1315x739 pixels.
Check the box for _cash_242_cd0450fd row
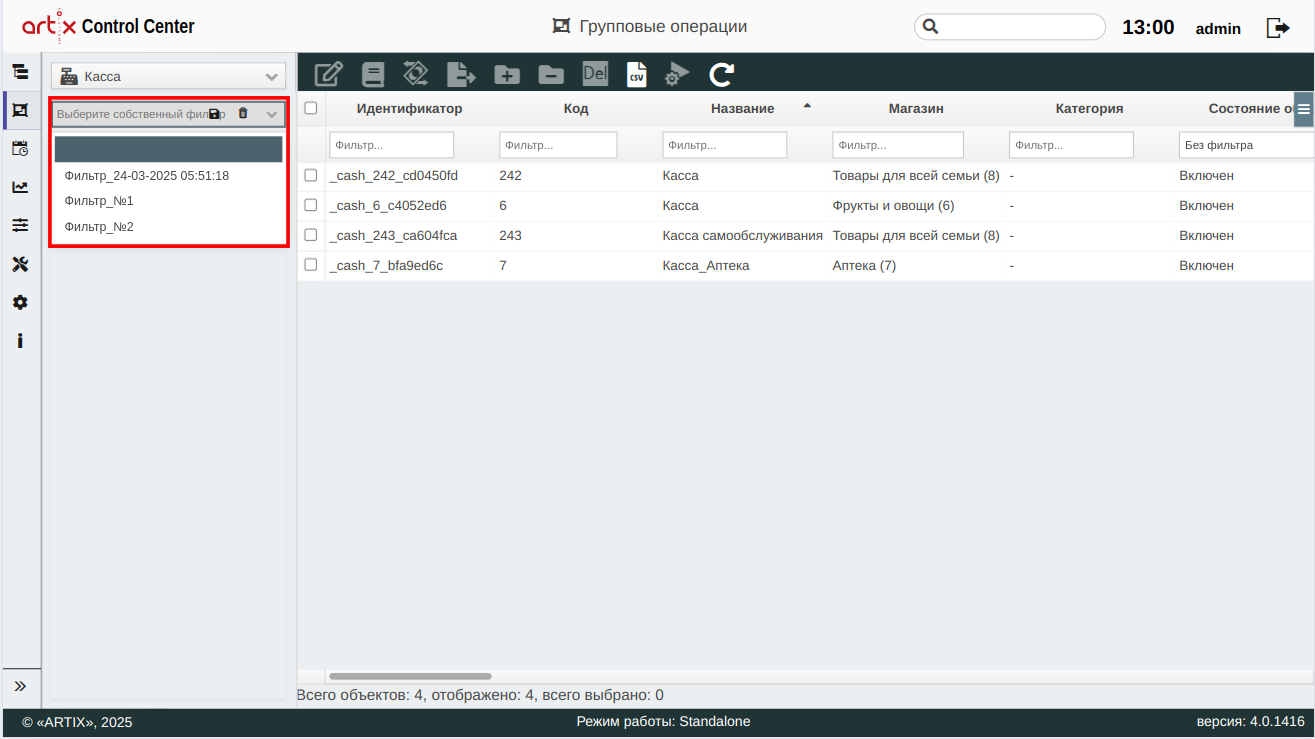click(311, 175)
